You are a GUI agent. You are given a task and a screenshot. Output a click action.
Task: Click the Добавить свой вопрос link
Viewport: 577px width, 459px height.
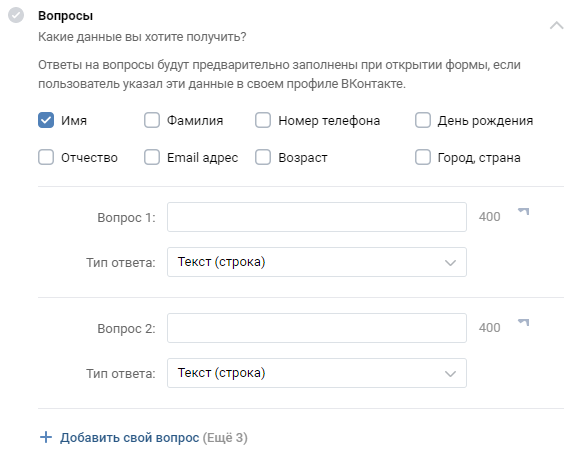tap(130, 438)
